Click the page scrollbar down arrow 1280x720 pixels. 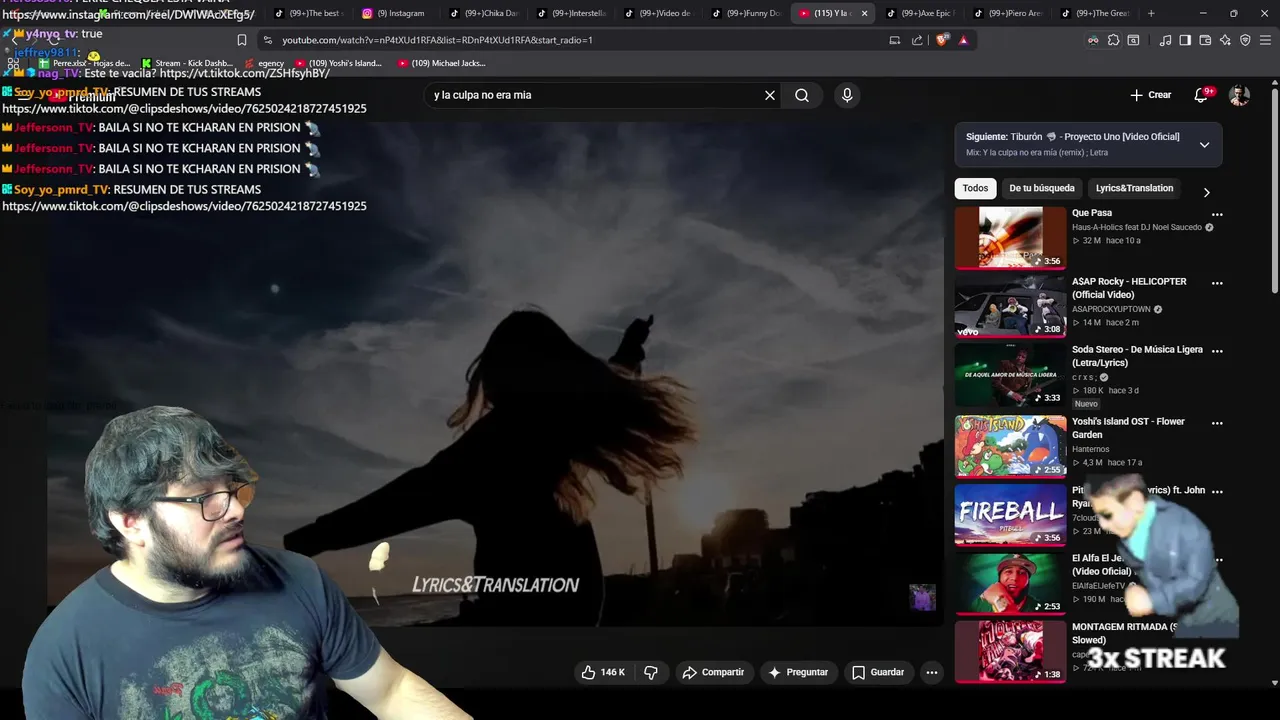(x=1274, y=683)
